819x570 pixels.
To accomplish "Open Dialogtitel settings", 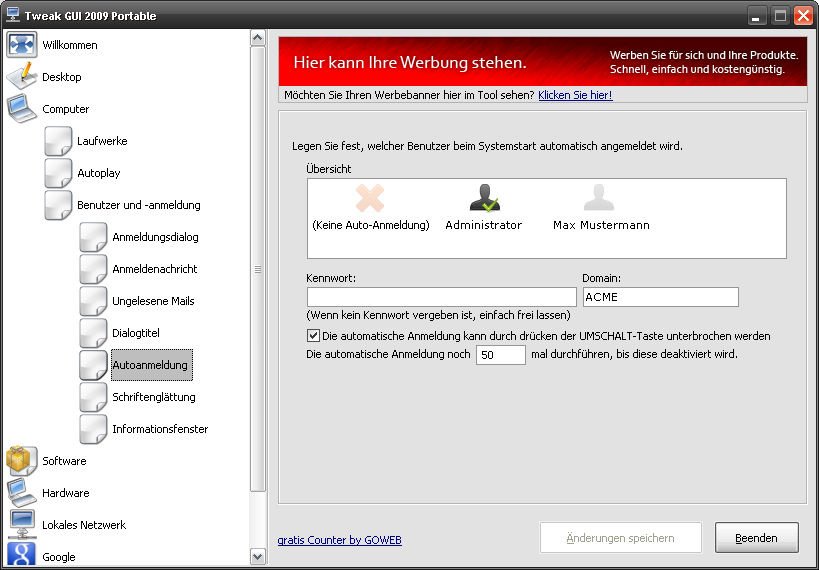I will (x=136, y=333).
